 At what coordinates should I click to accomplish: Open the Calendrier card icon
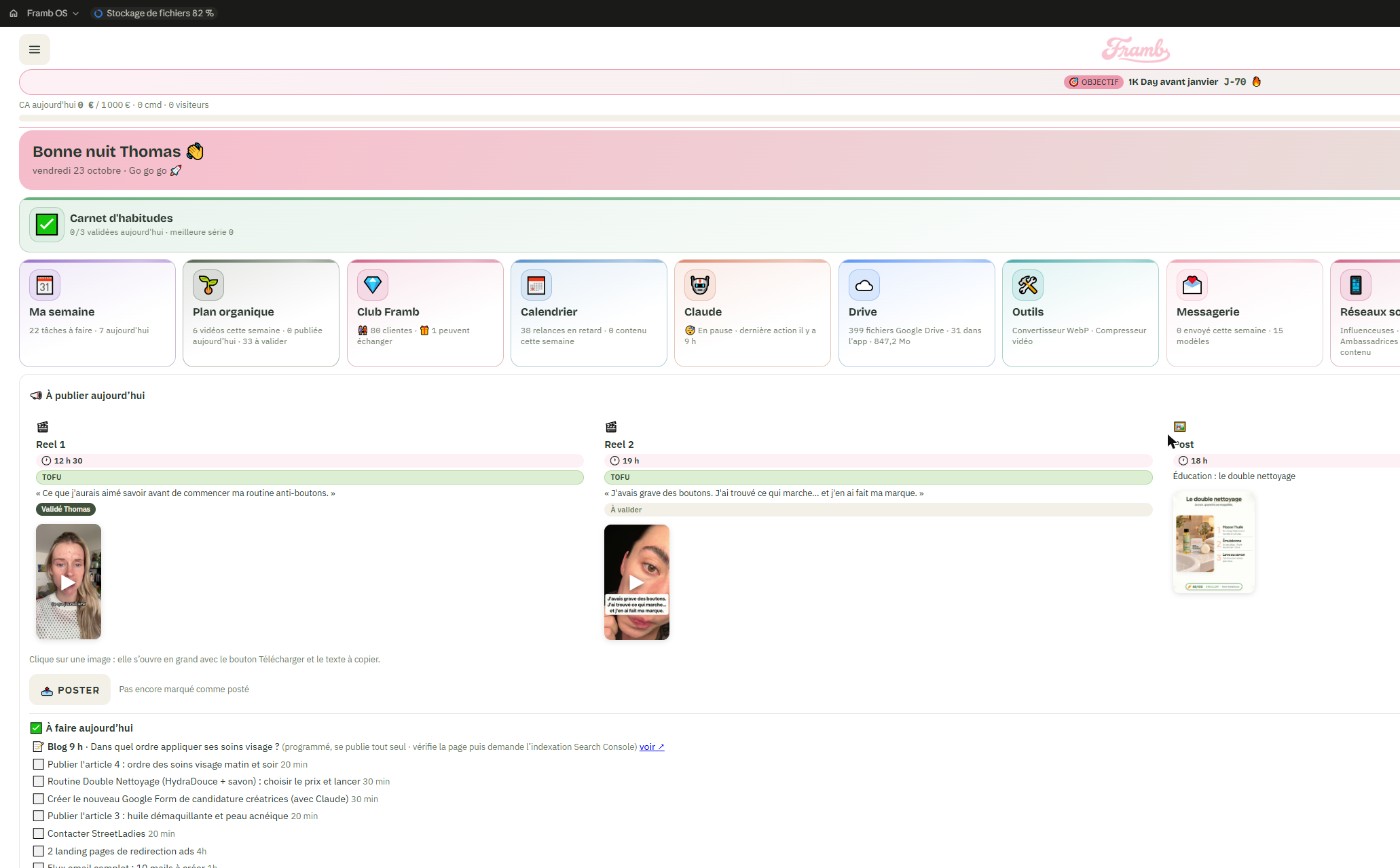click(536, 285)
